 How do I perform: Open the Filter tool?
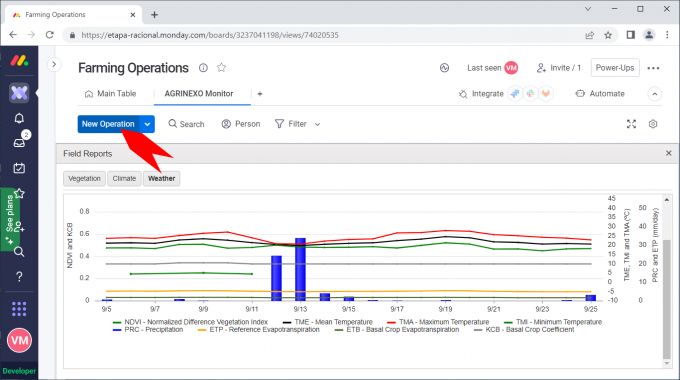[291, 124]
